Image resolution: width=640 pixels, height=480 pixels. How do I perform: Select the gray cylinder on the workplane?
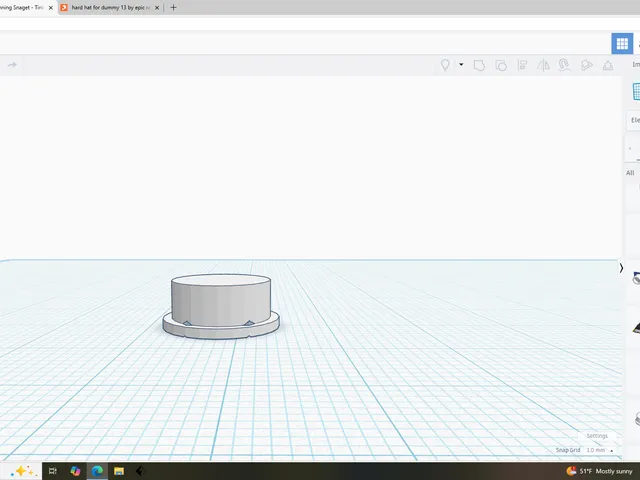(221, 300)
